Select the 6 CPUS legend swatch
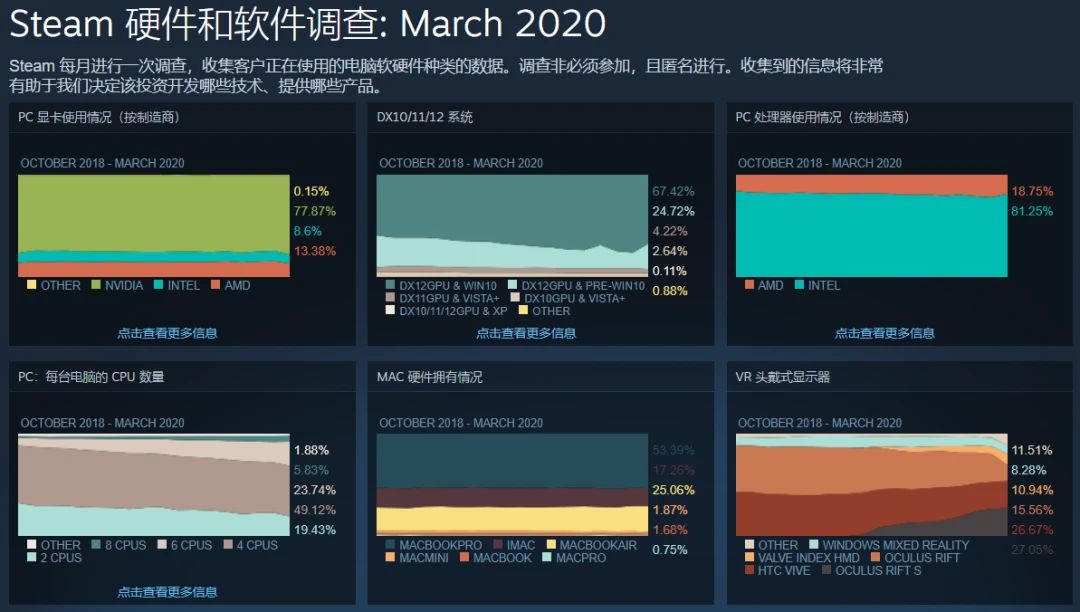This screenshot has height=612, width=1080. pyautogui.click(x=162, y=545)
